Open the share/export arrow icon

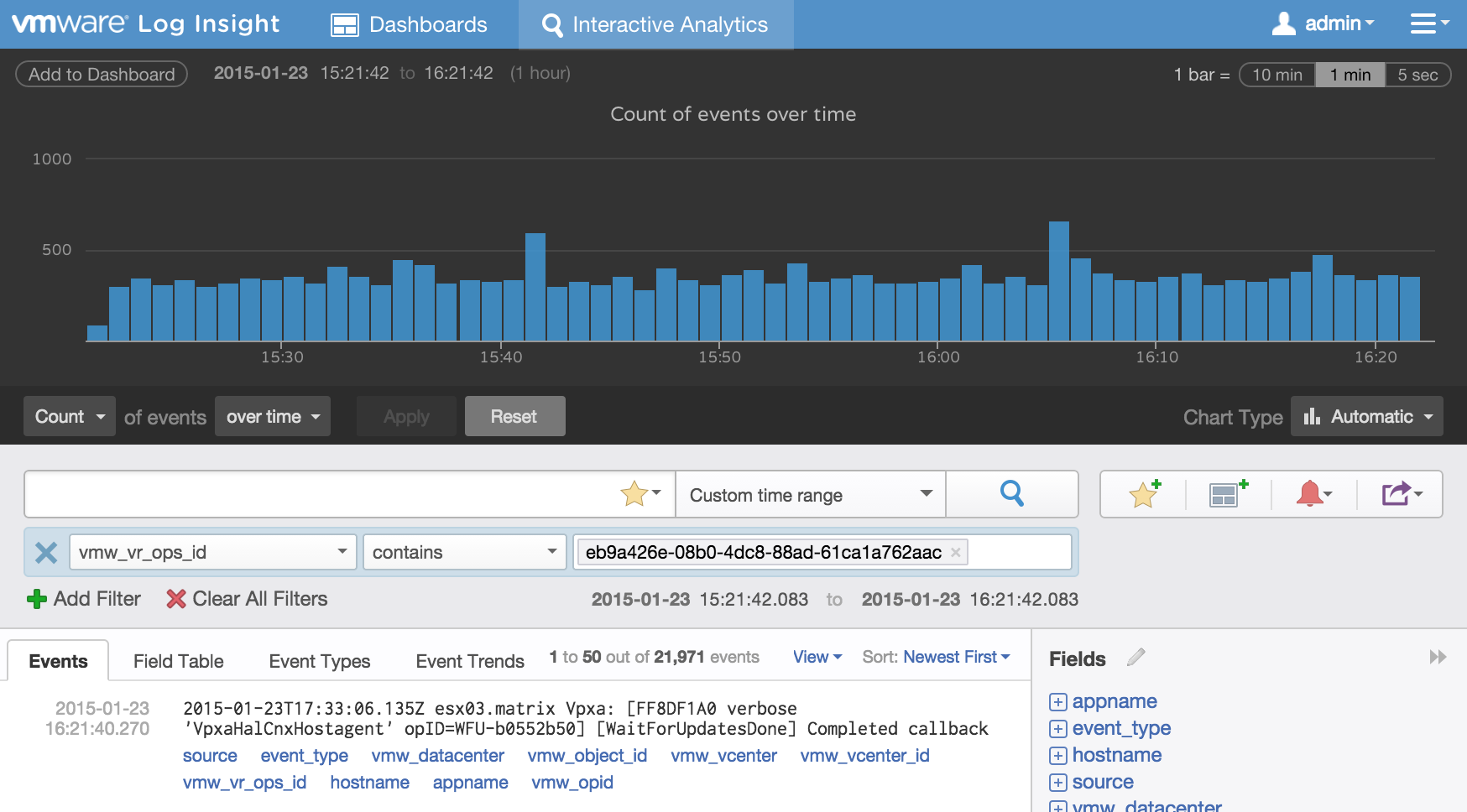tap(1400, 494)
